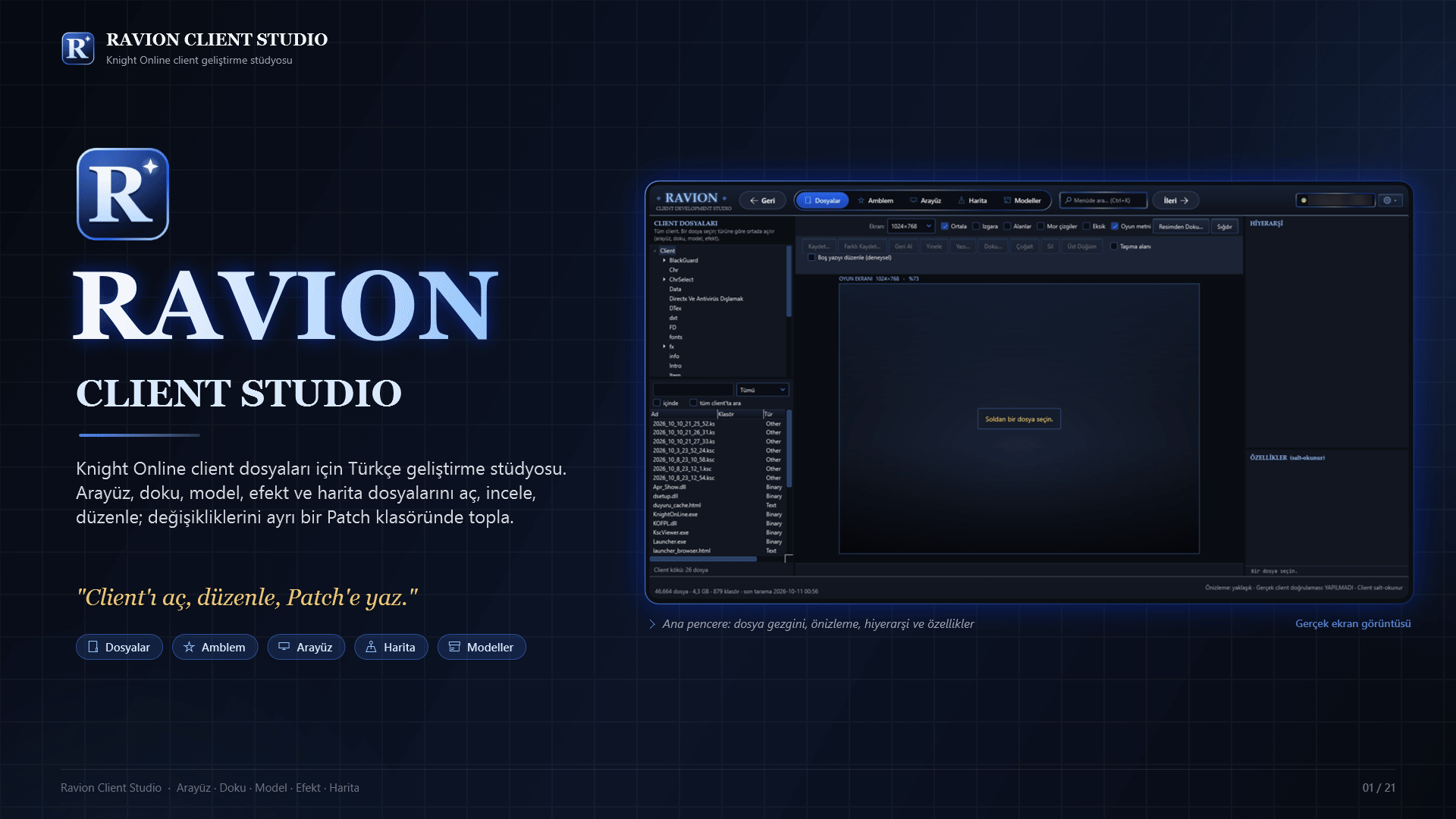1456x819 pixels.
Task: Click the chevron before the Ana pencere caption
Action: click(x=652, y=624)
